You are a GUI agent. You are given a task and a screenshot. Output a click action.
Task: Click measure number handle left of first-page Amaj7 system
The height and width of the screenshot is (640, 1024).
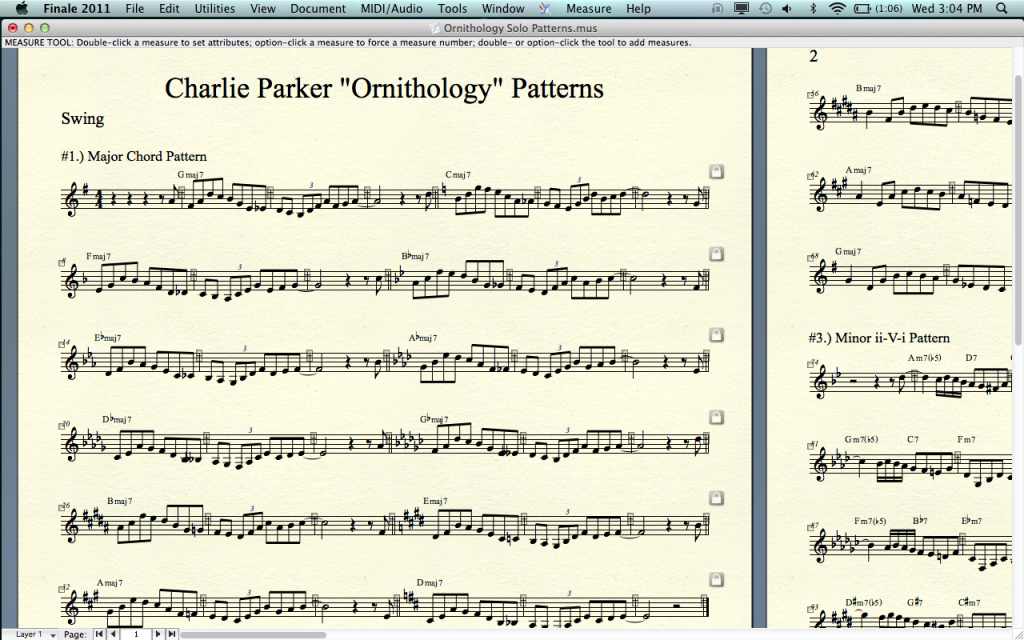pyautogui.click(x=63, y=589)
